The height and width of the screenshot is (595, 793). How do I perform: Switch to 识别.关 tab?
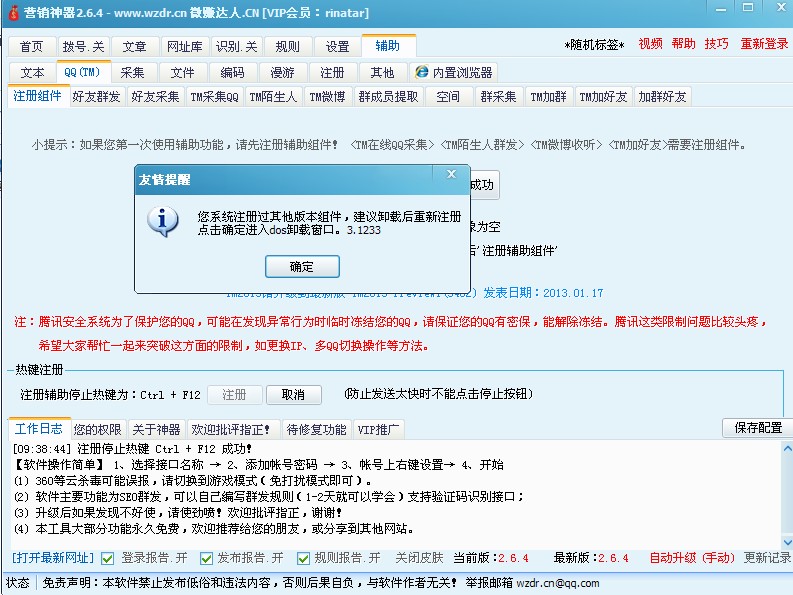point(236,47)
